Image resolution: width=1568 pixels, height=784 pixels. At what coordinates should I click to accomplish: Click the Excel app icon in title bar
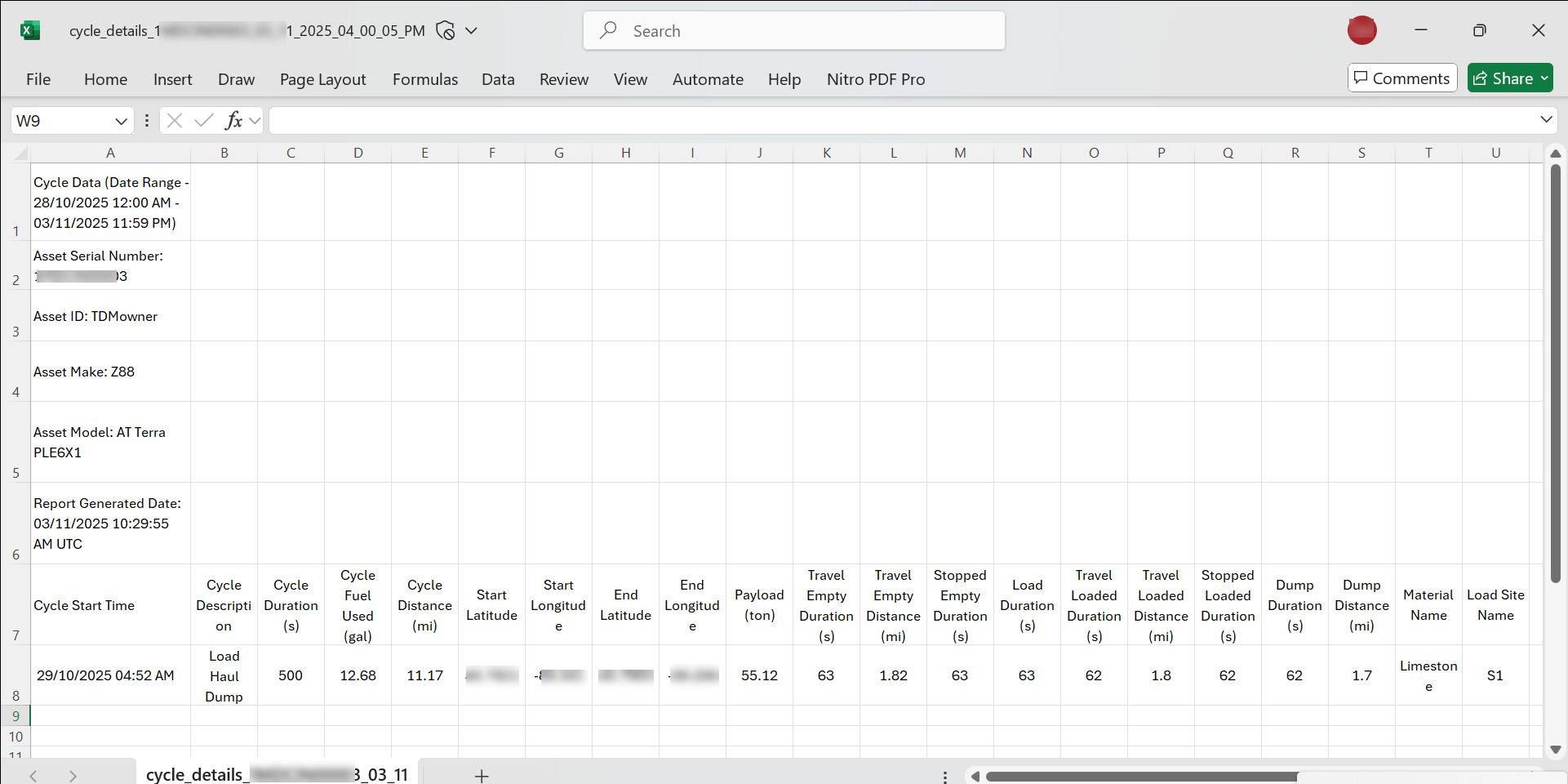click(x=30, y=31)
